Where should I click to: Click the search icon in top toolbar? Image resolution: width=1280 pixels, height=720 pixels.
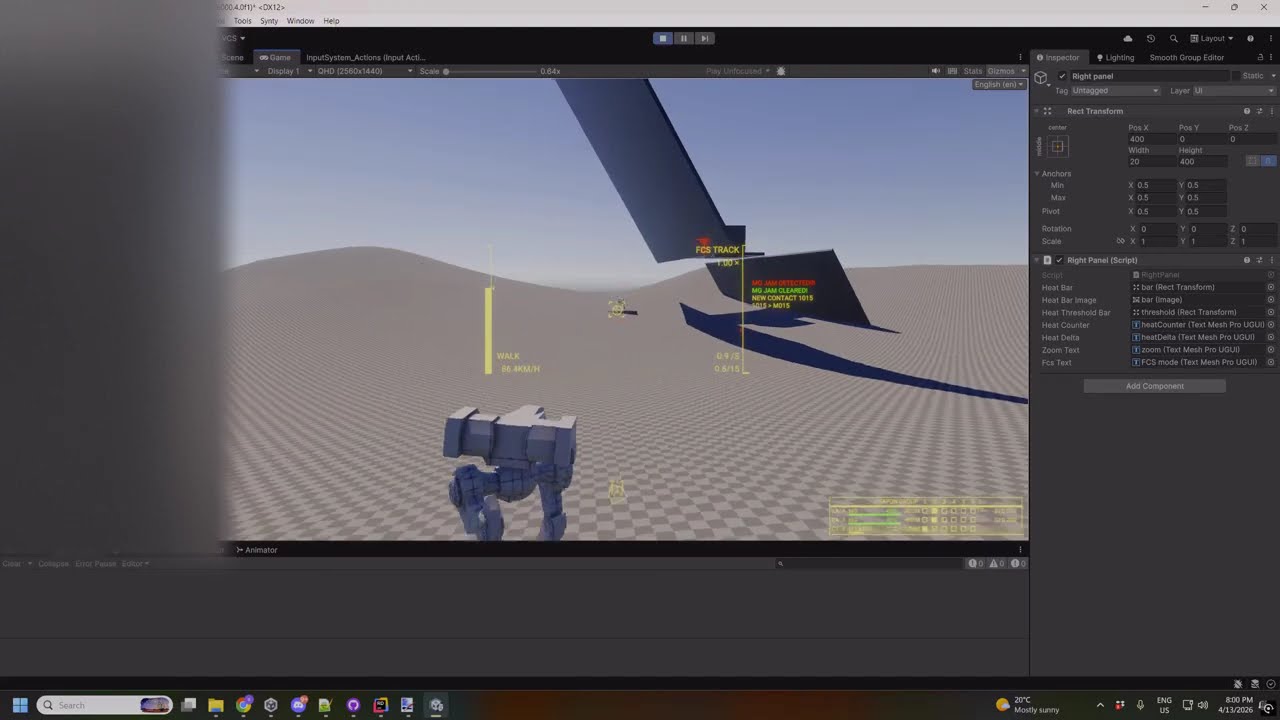click(x=1173, y=38)
